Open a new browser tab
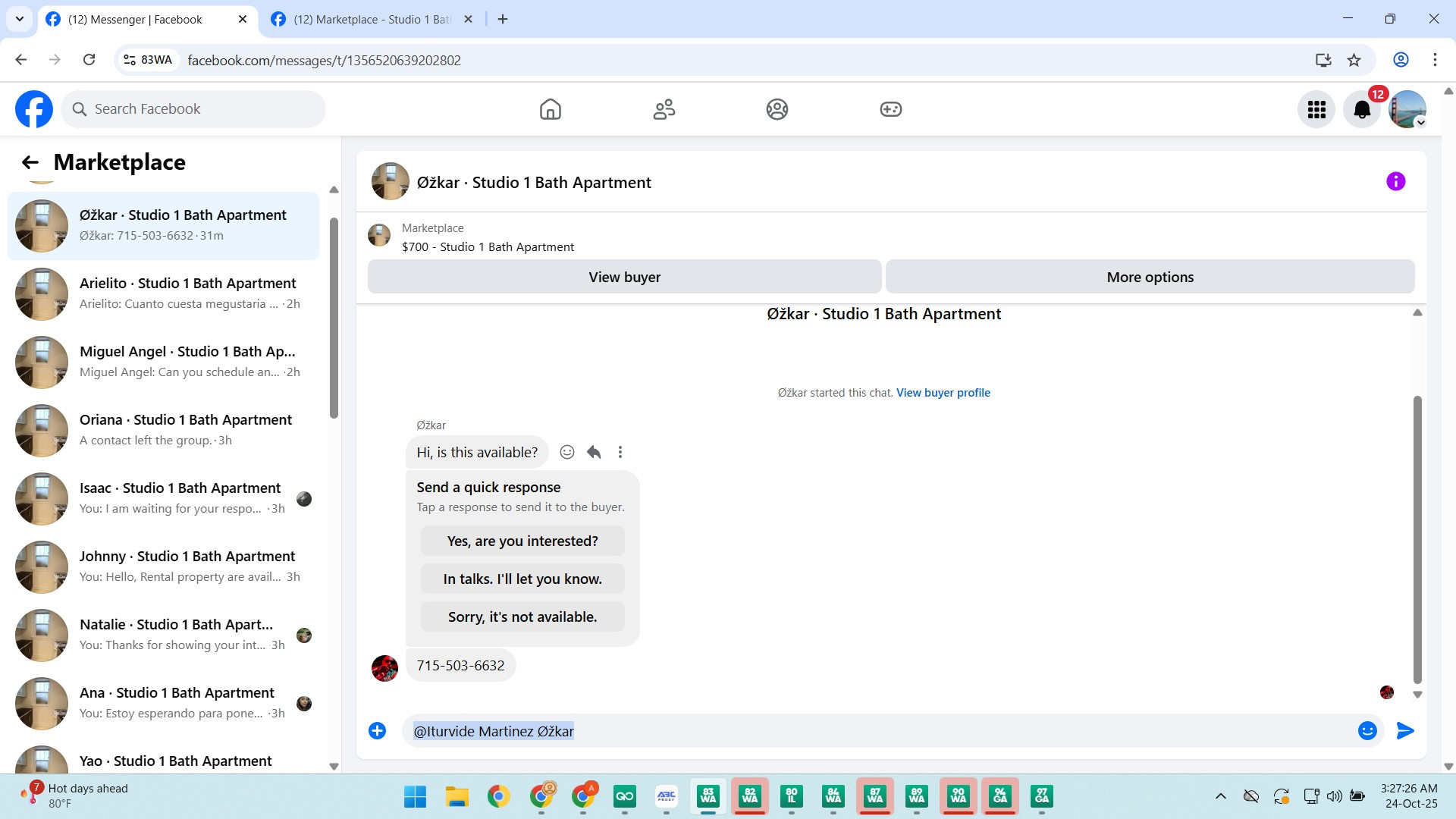The height and width of the screenshot is (819, 1456). click(x=503, y=20)
